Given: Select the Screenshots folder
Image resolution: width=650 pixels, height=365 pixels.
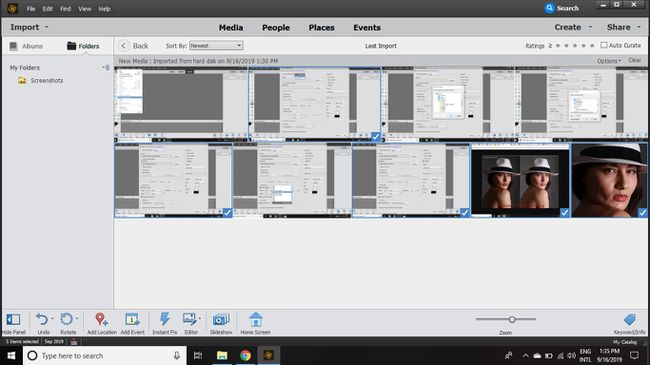Looking at the screenshot, I should point(41,80).
